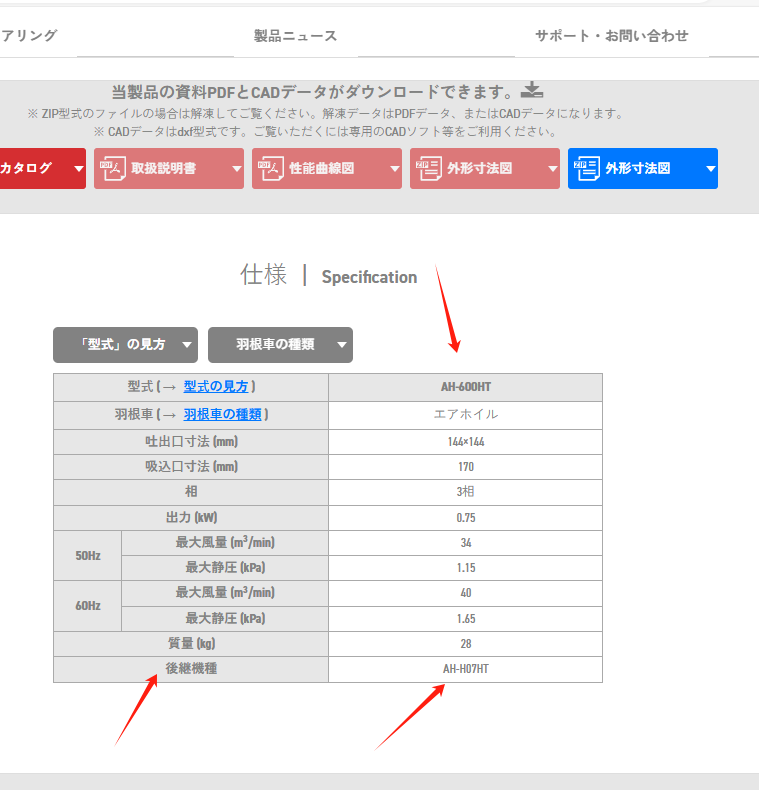This screenshot has height=790, width=759.
Task: Select the エアホイル table cell
Action: click(466, 415)
